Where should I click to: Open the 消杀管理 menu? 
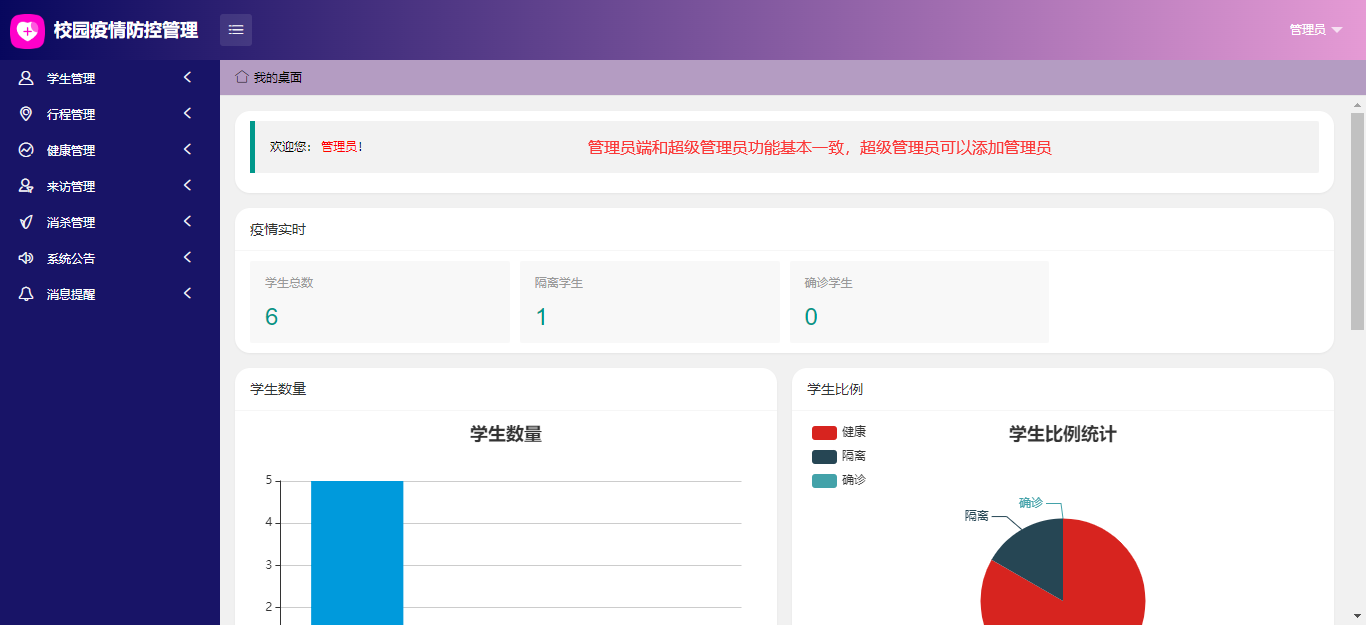(110, 222)
